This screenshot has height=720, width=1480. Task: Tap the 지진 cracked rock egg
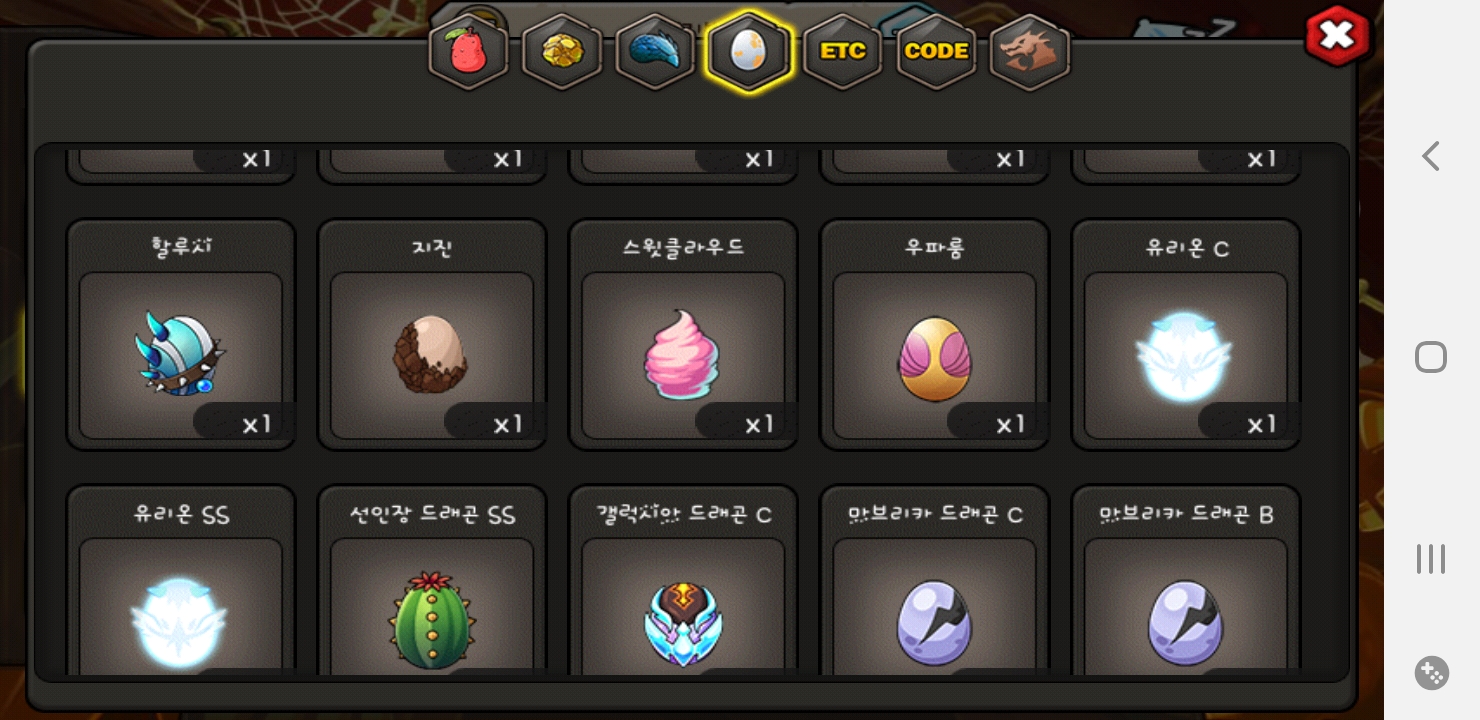coord(432,335)
